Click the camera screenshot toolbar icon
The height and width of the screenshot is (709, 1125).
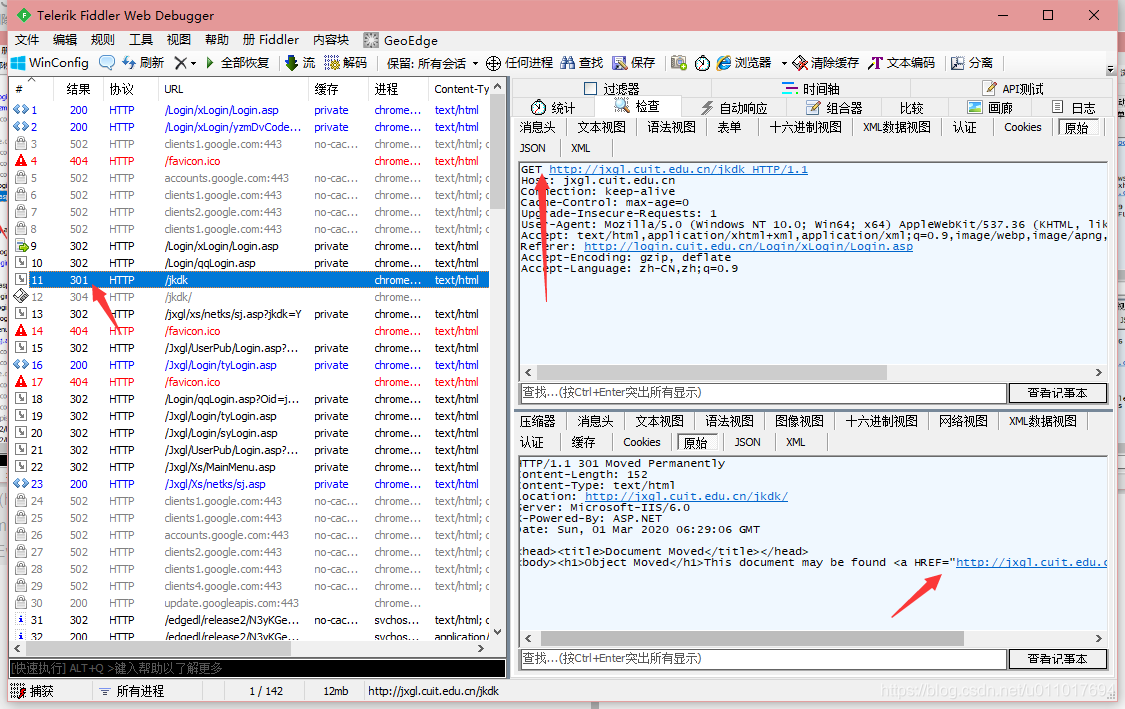(679, 63)
